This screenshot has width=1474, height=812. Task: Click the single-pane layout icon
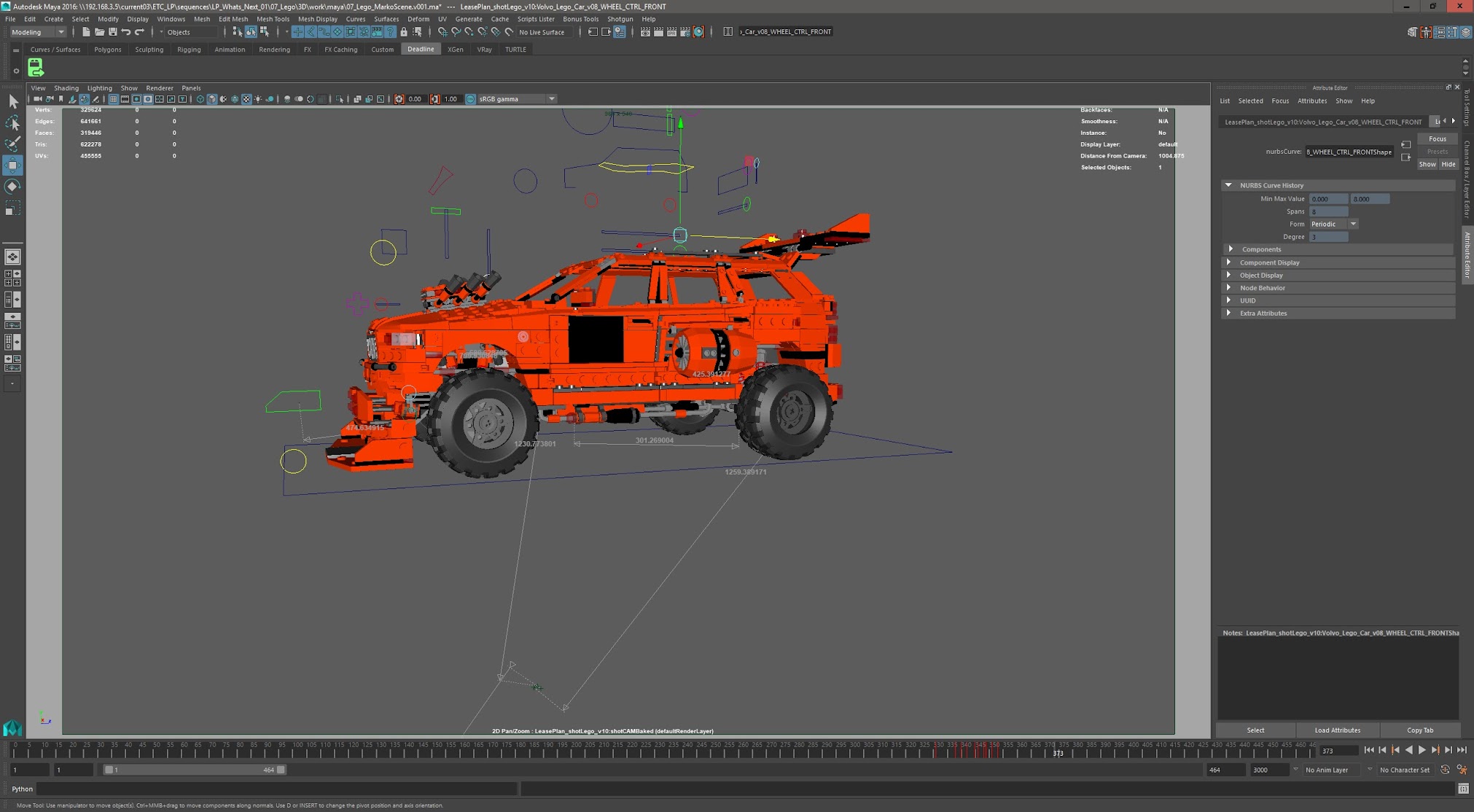12,257
